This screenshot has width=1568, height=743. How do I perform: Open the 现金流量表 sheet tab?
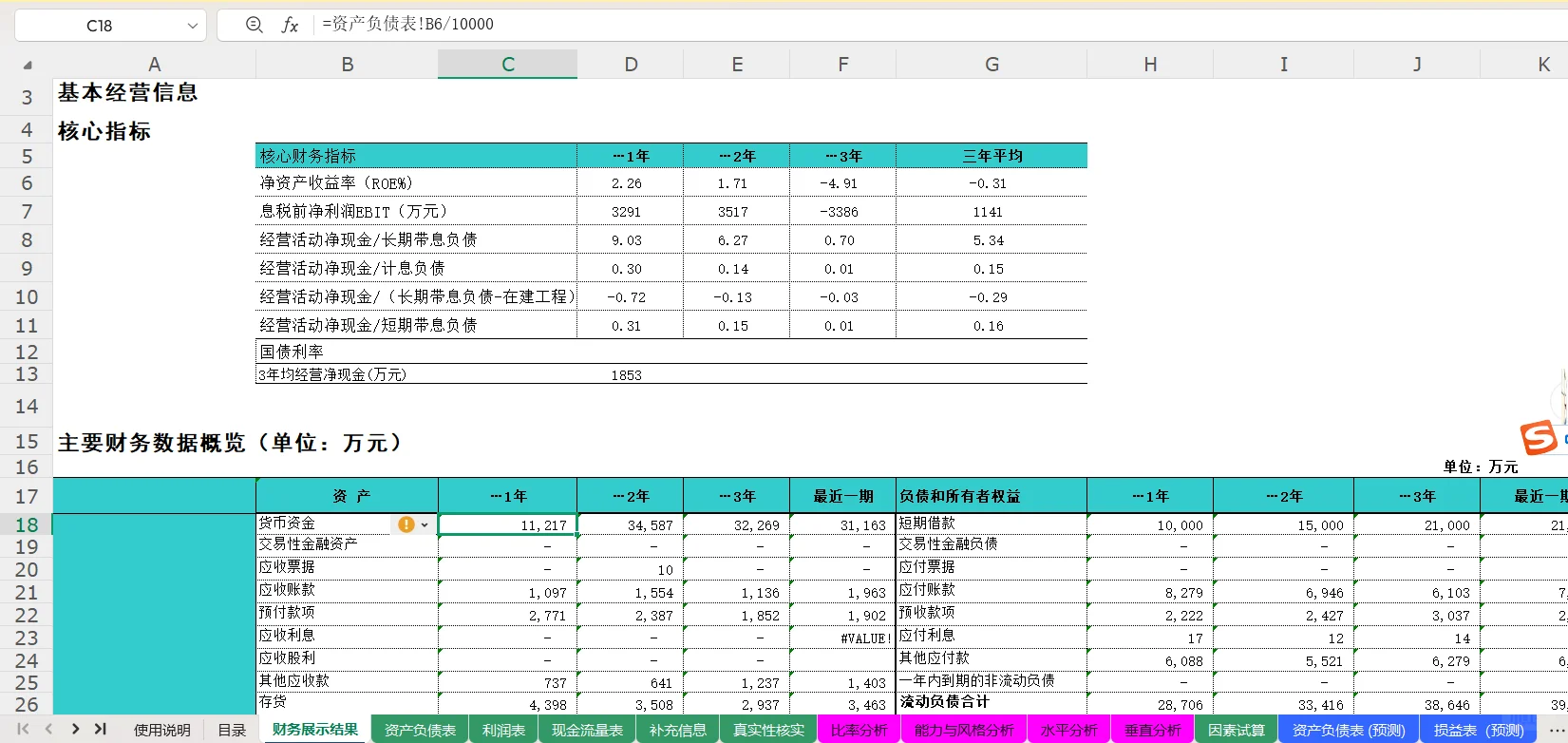pyautogui.click(x=587, y=730)
